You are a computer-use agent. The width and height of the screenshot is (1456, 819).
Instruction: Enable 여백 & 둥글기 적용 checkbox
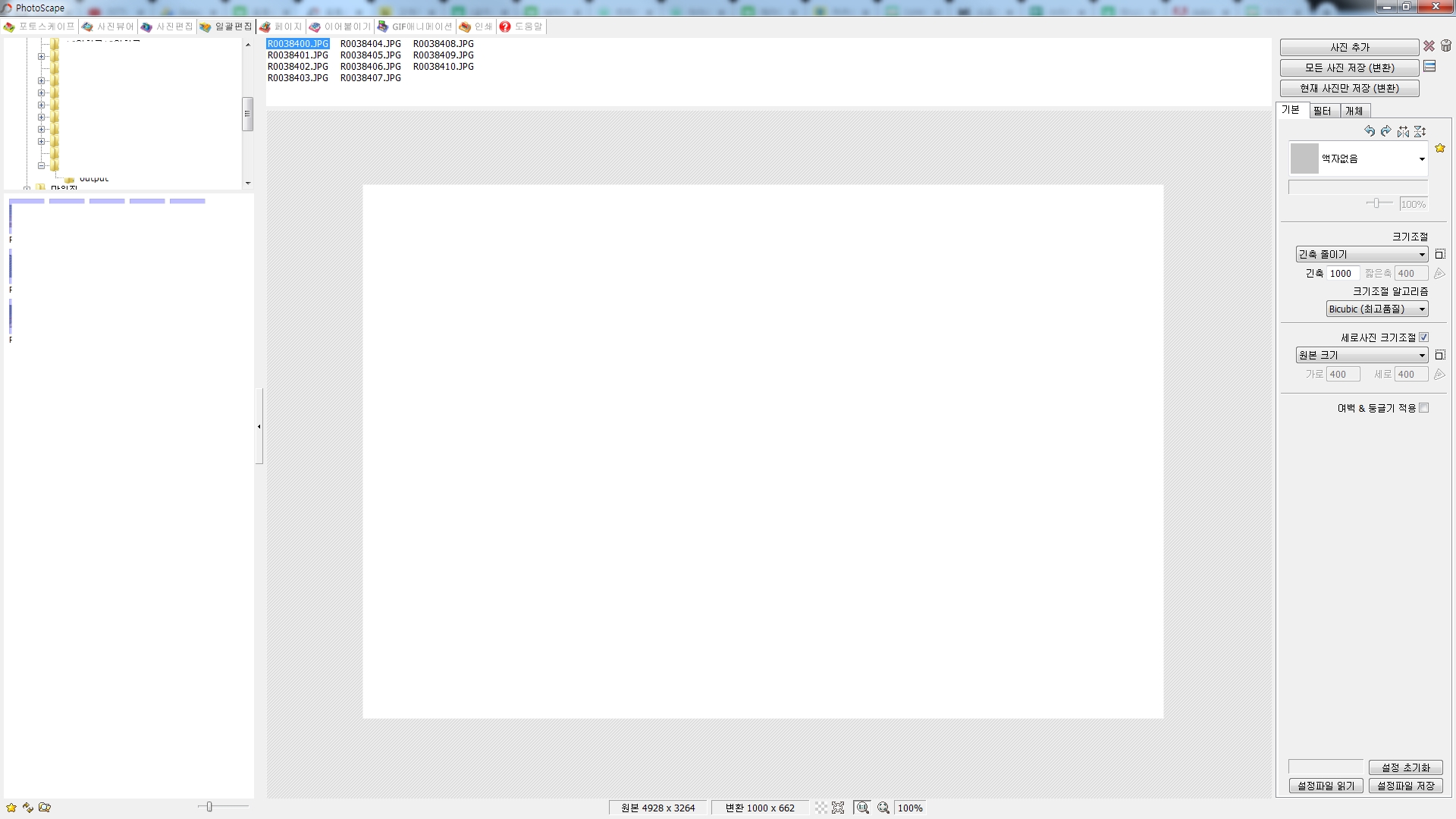[1423, 408]
